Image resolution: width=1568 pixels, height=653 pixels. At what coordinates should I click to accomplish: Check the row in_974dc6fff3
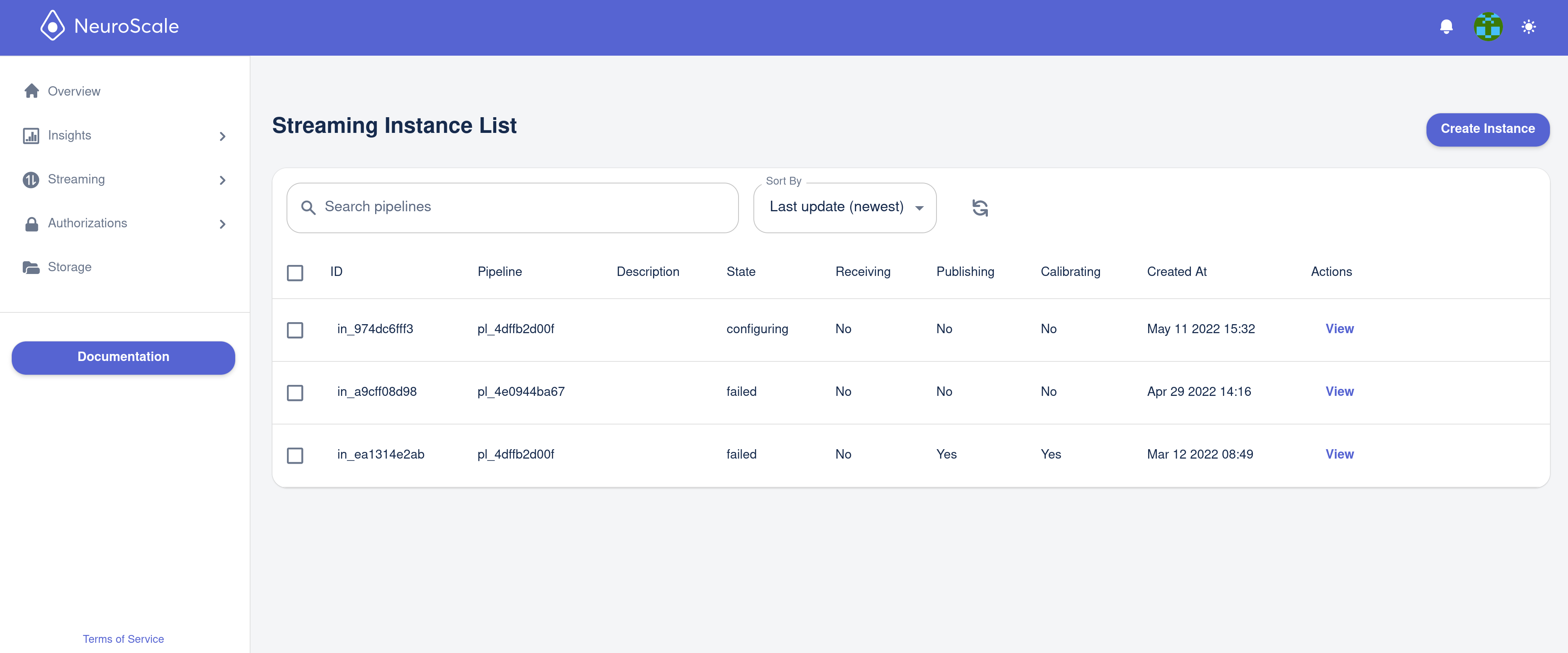295,330
